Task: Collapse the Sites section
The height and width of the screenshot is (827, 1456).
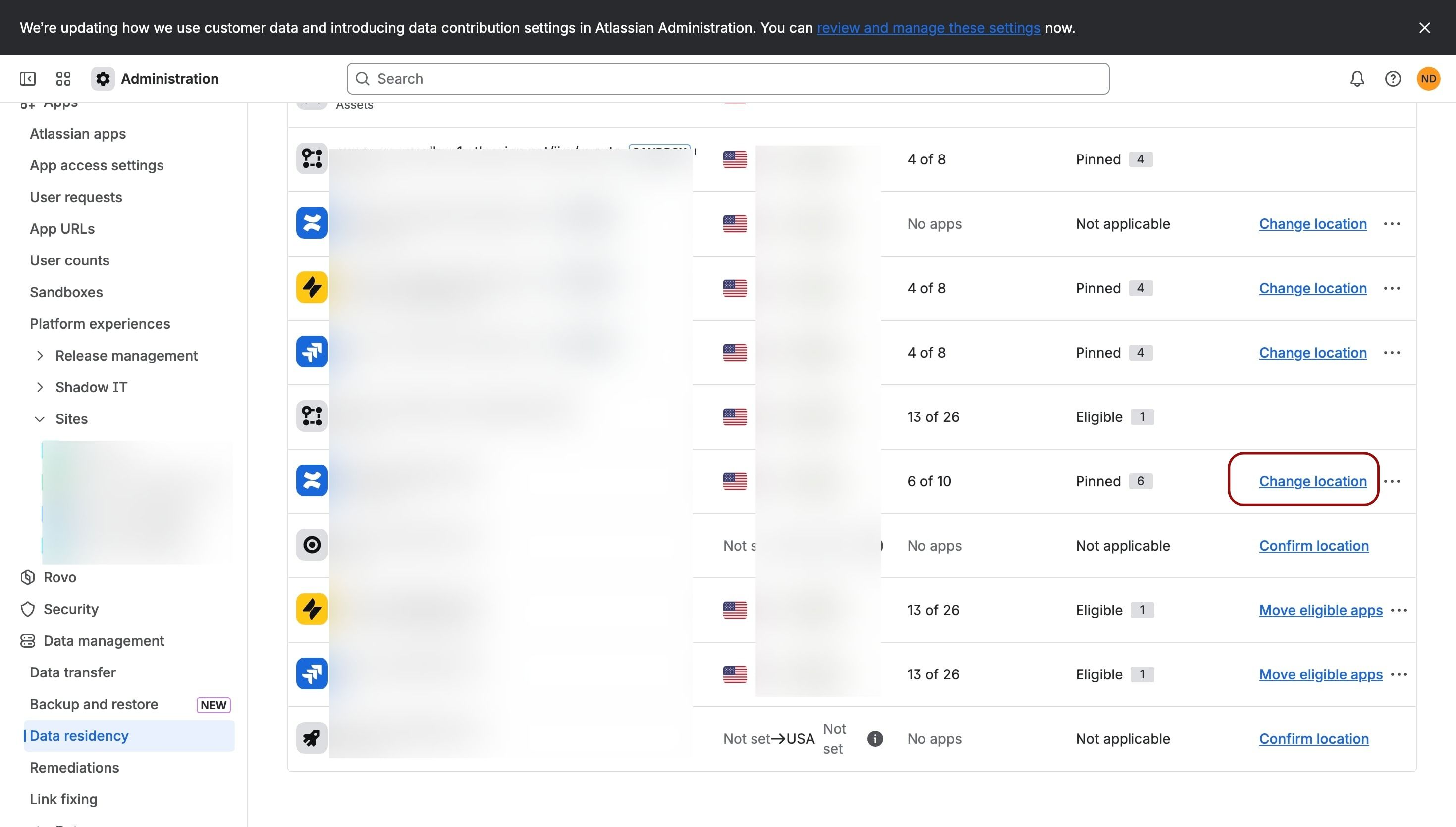Action: pos(40,419)
